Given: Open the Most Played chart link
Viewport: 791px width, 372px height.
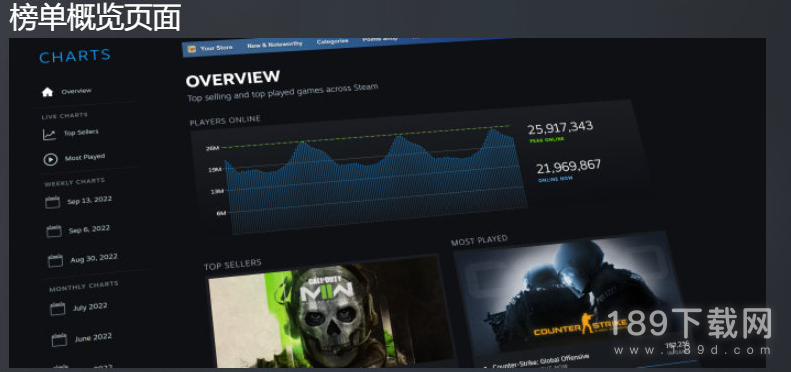Looking at the screenshot, I should pos(85,157).
